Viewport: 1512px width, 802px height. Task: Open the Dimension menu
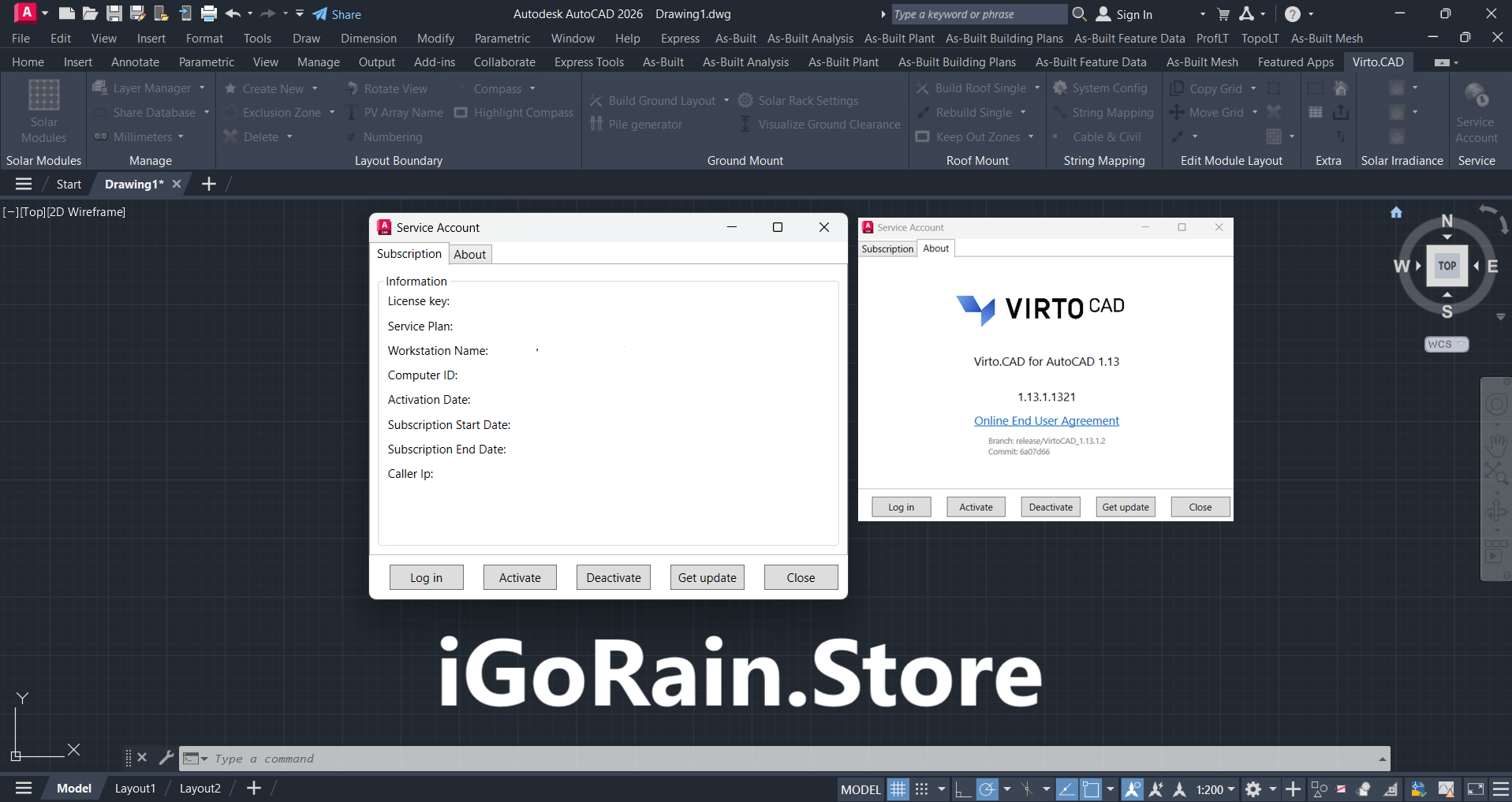click(x=368, y=38)
